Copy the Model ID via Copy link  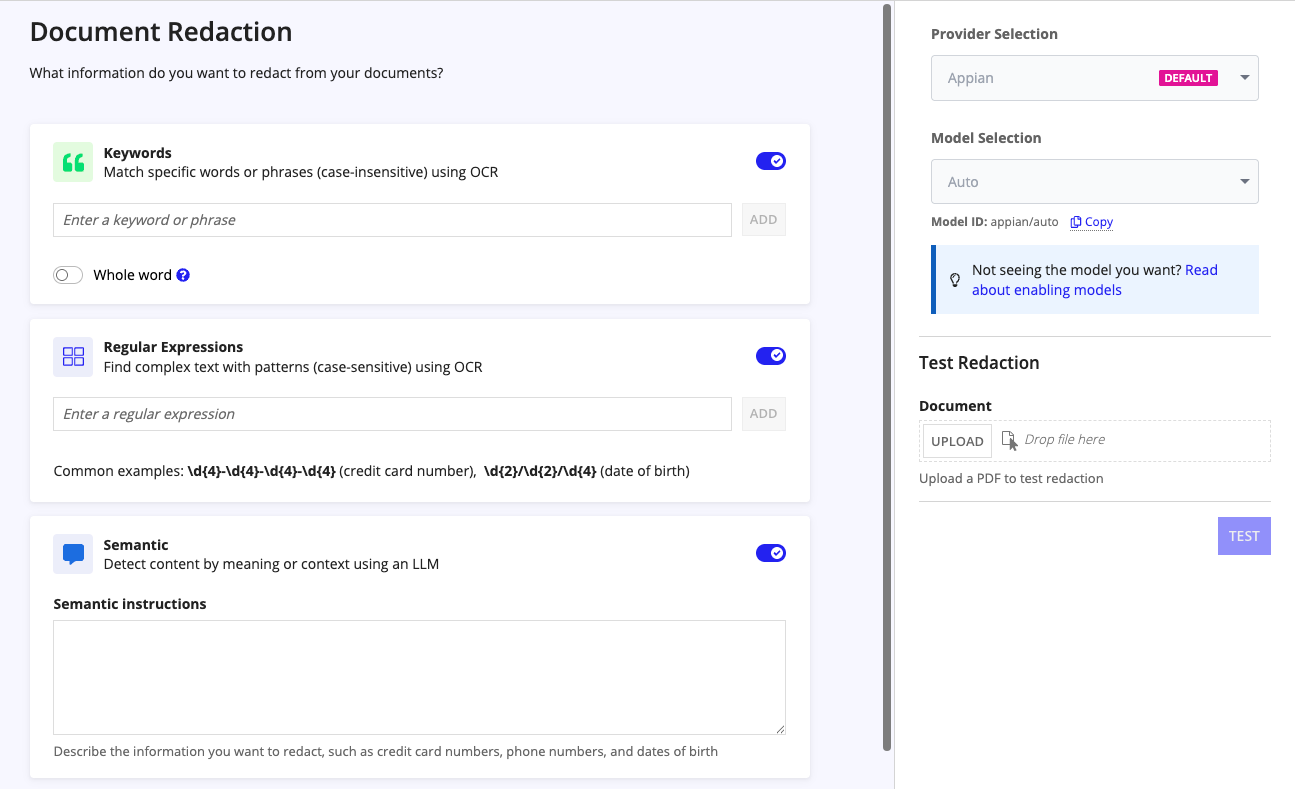point(1092,222)
